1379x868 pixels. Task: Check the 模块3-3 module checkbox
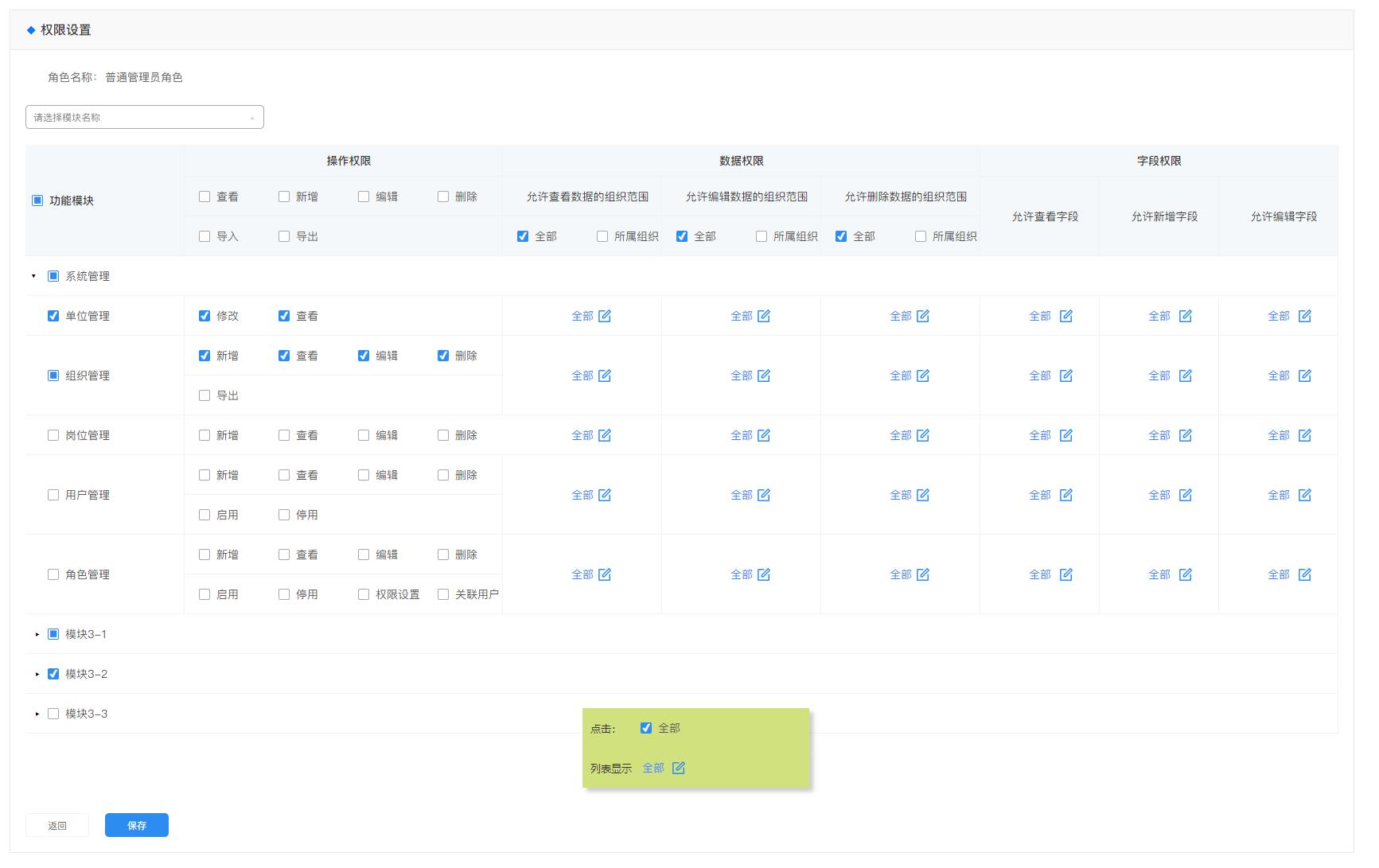(x=53, y=714)
